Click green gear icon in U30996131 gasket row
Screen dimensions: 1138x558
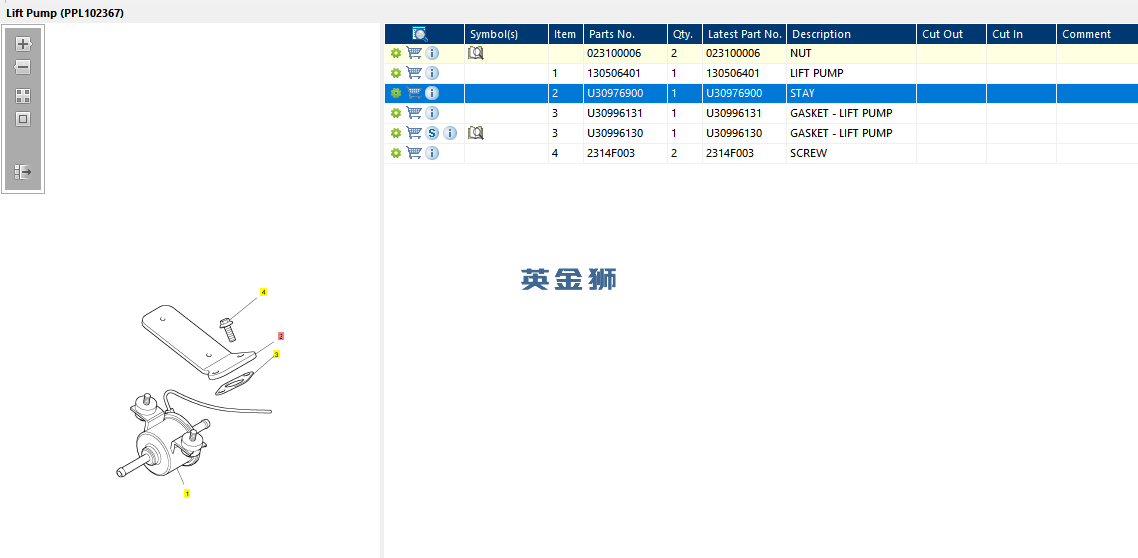(396, 113)
